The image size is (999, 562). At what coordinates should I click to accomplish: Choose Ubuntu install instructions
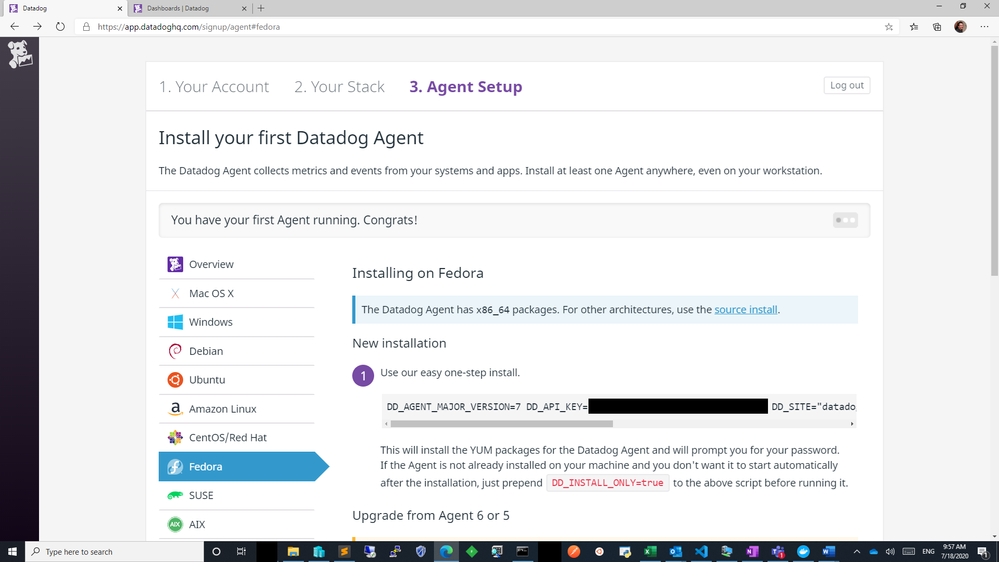[x=236, y=380]
